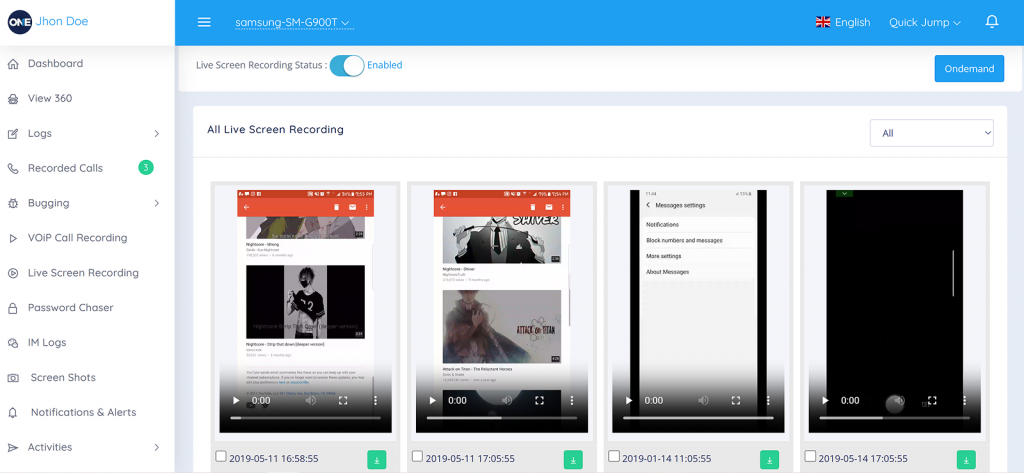The image size is (1024, 473).
Task: Open Screen Shots menu item
Action: coord(63,378)
